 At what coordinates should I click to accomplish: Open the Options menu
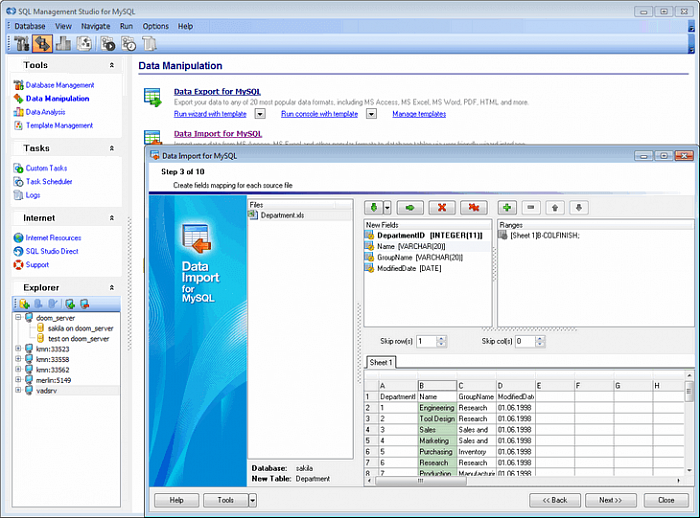155,26
